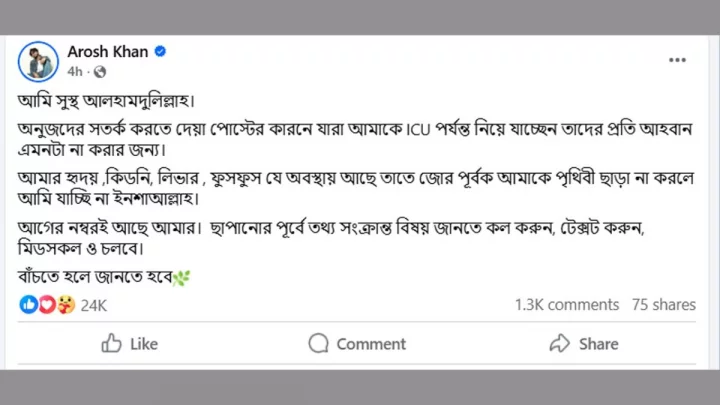Image resolution: width=720 pixels, height=405 pixels.
Task: Click the post's first line of text
Action: coord(106,100)
